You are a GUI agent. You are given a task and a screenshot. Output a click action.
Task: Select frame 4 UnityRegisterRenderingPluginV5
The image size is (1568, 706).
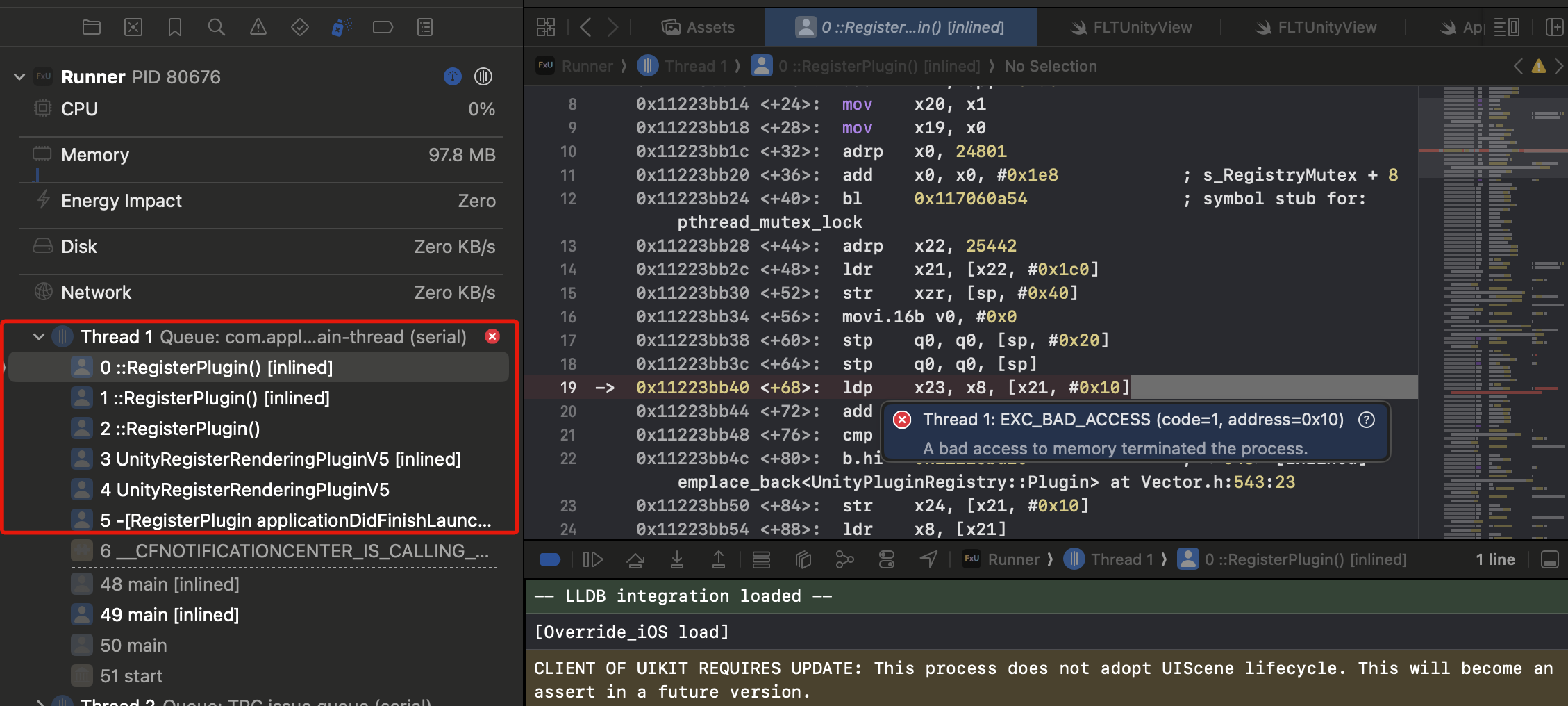pyautogui.click(x=258, y=490)
